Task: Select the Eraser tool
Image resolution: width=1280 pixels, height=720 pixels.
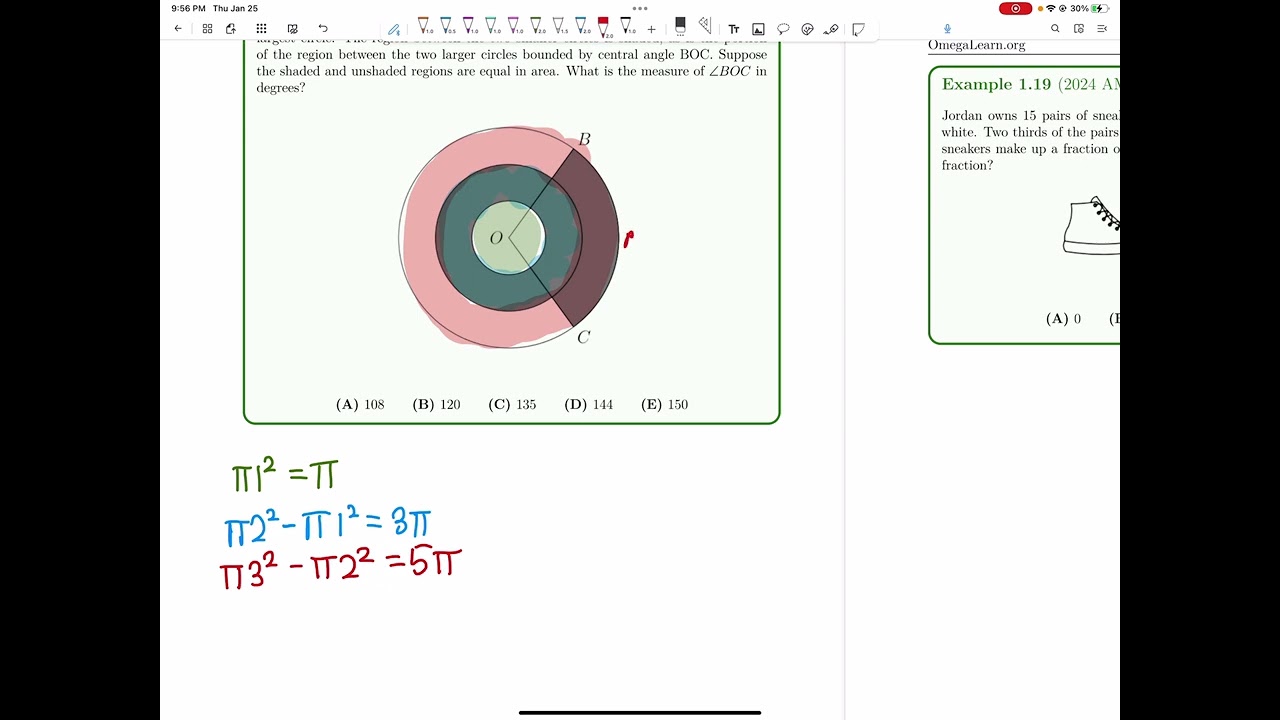Action: (x=680, y=27)
